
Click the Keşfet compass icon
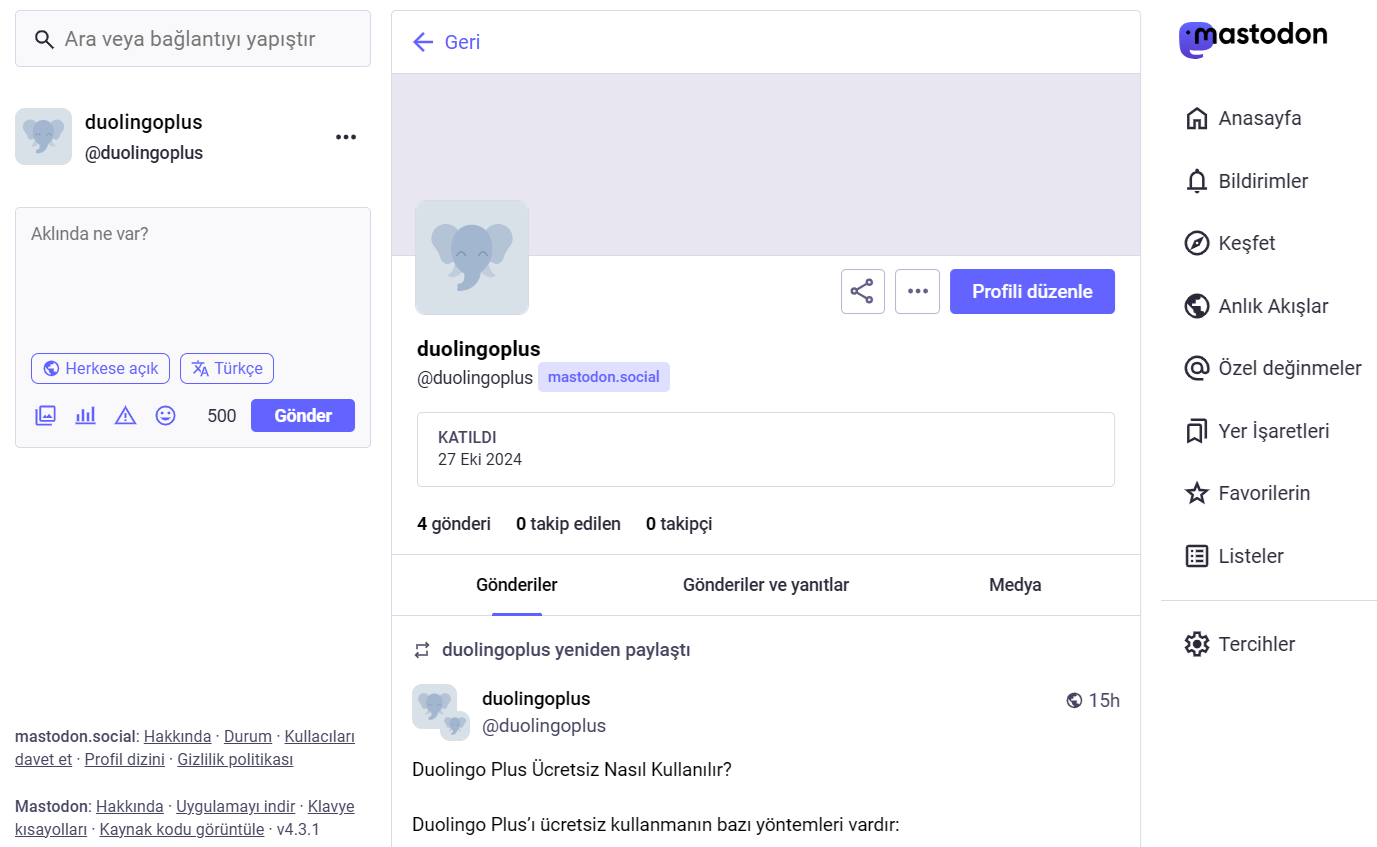click(x=1196, y=243)
